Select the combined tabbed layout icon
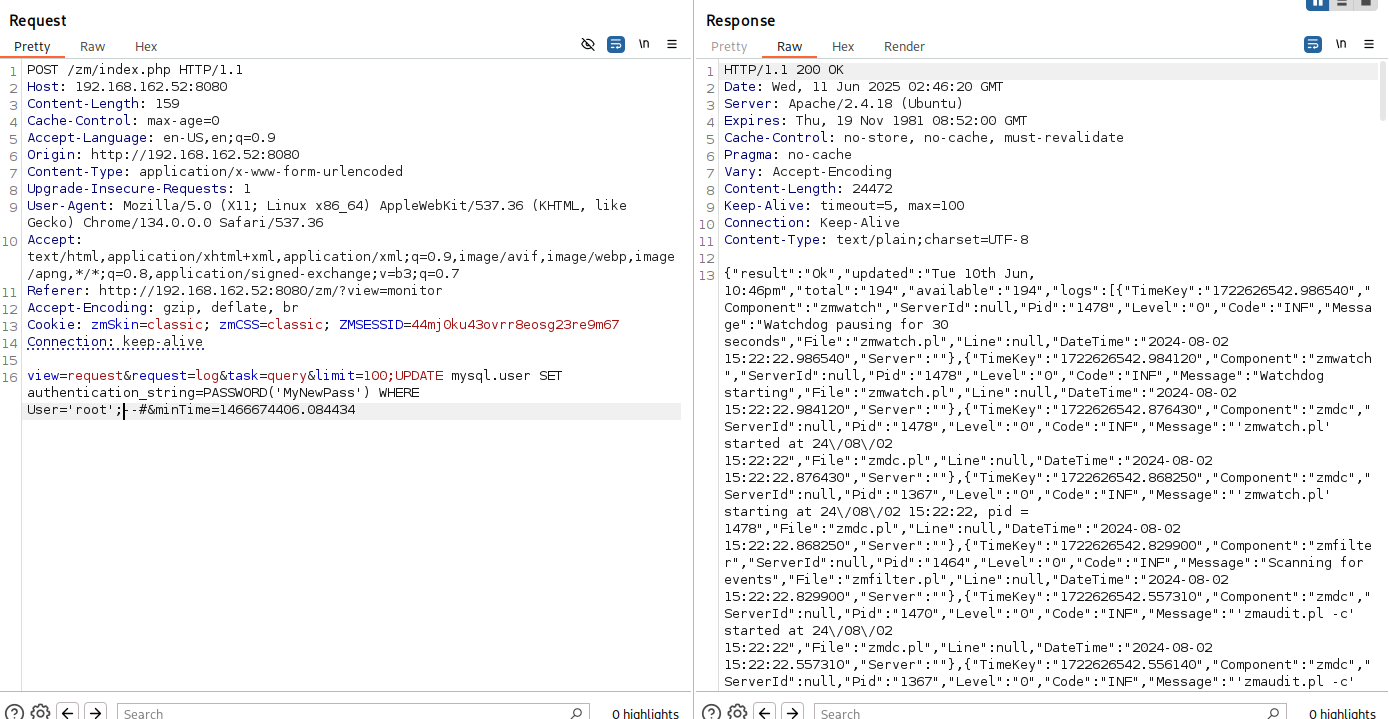The image size is (1389, 719). click(x=1366, y=4)
